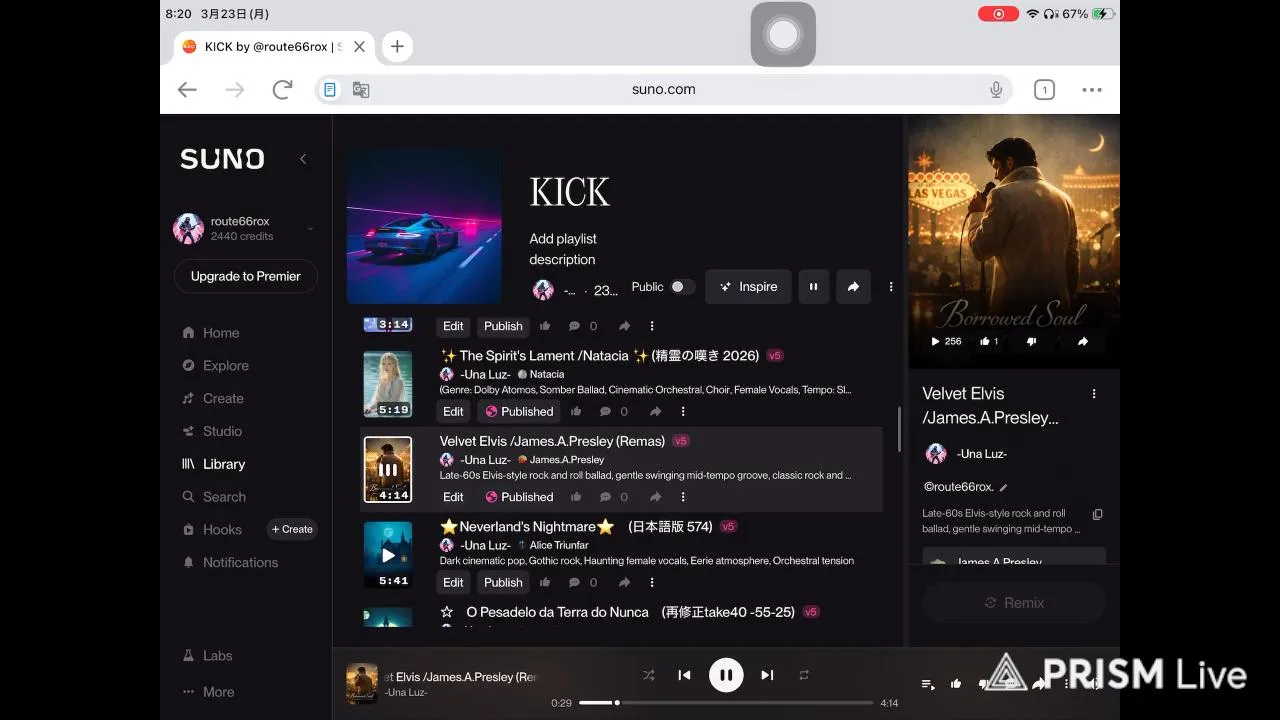Like The Spirit's Lament track
The height and width of the screenshot is (720, 1280).
pos(576,412)
